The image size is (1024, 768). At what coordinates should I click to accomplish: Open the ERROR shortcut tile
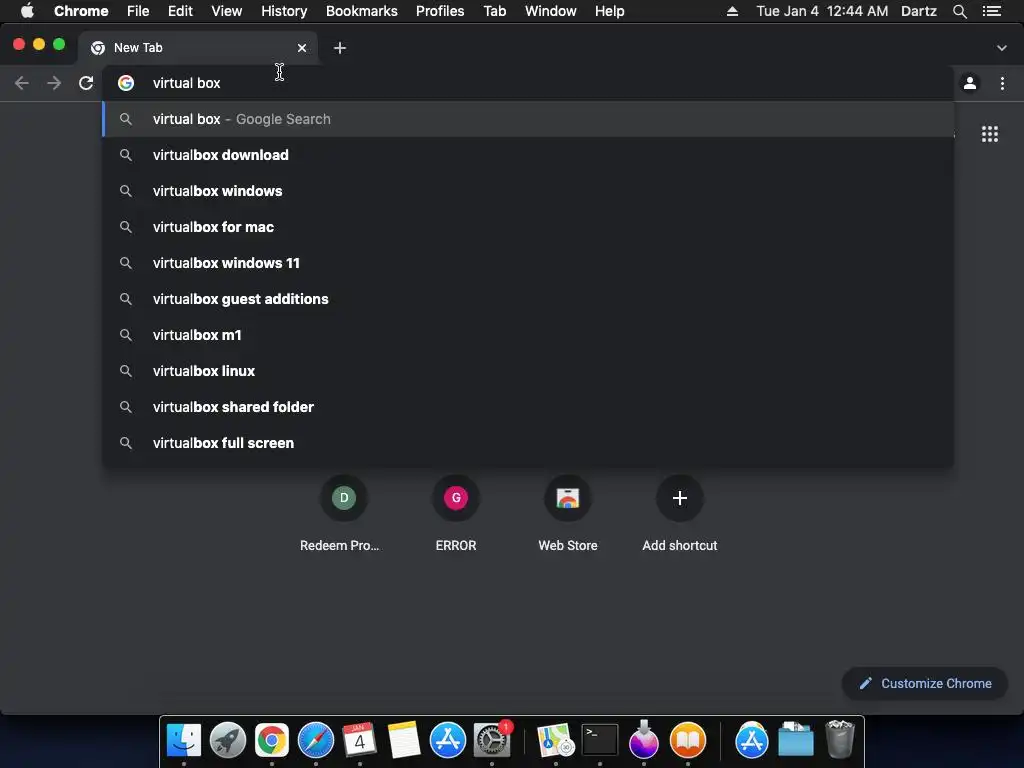[x=456, y=498]
